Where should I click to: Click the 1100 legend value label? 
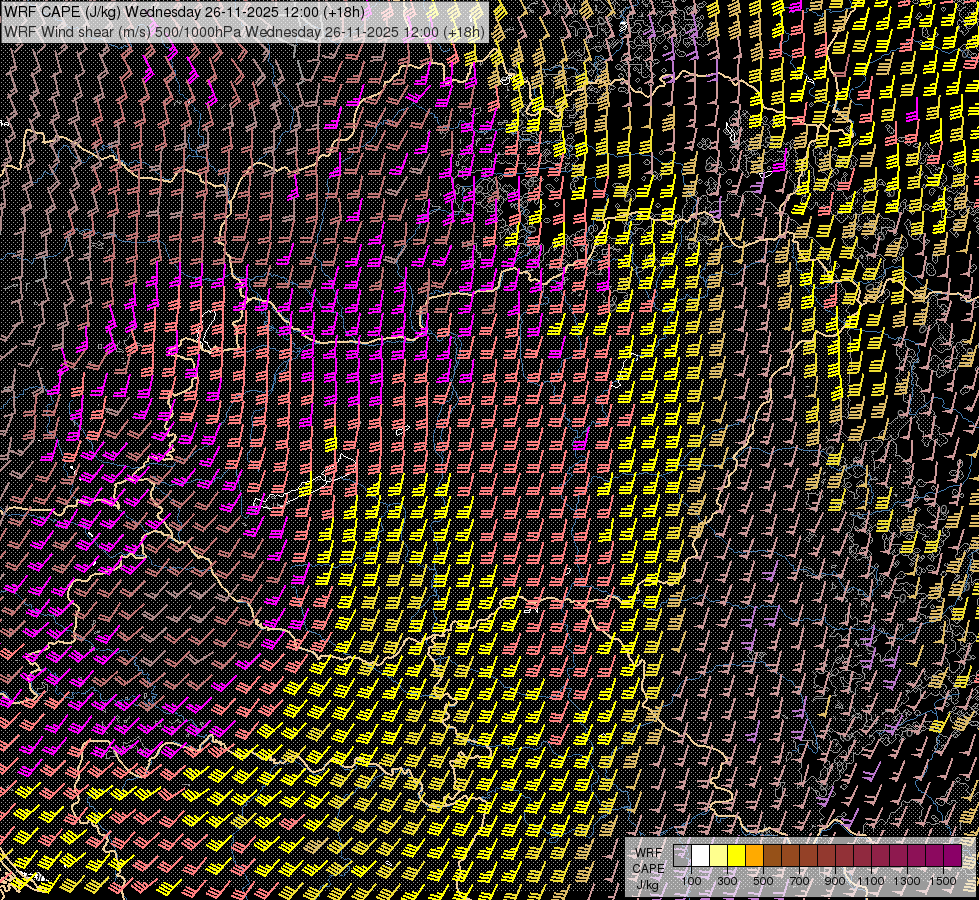[x=870, y=881]
